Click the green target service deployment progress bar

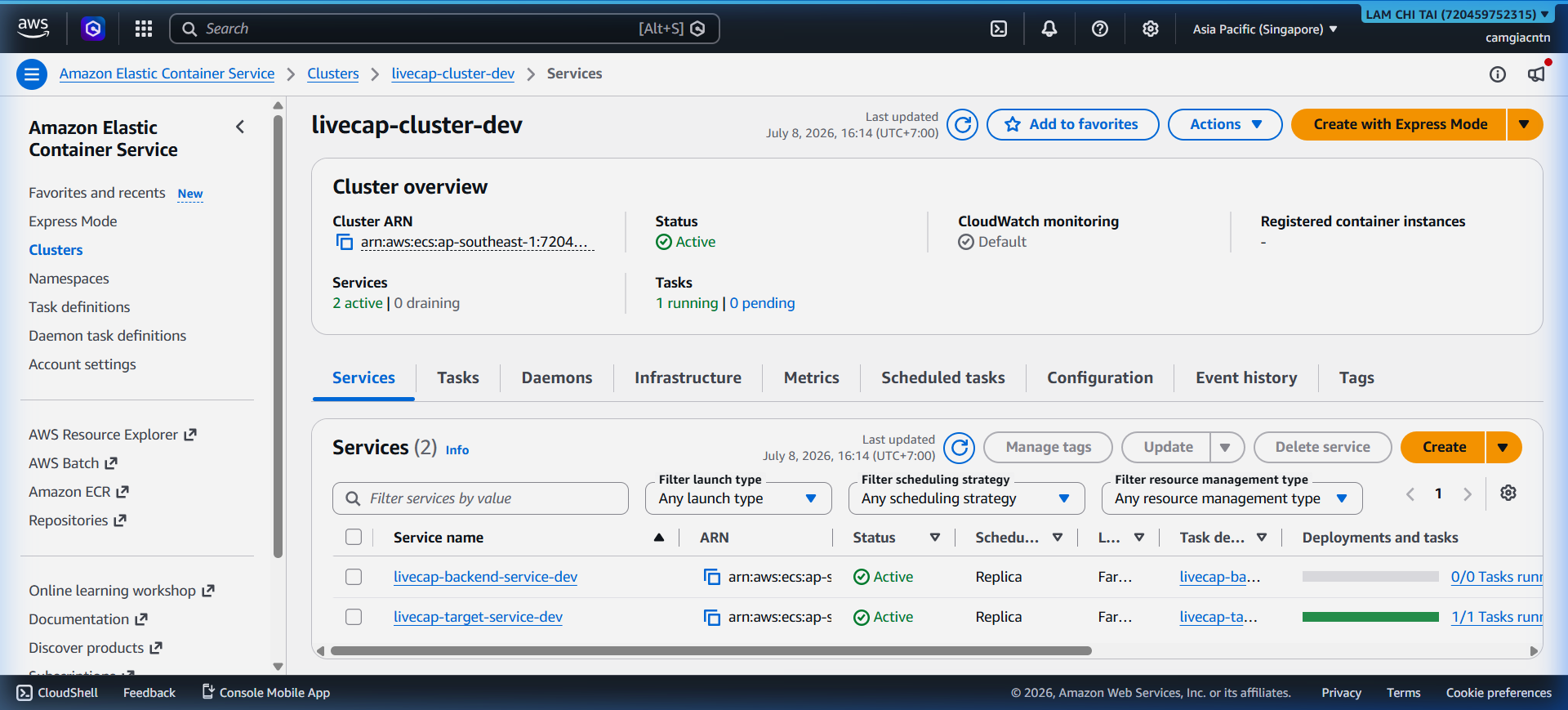(1370, 617)
